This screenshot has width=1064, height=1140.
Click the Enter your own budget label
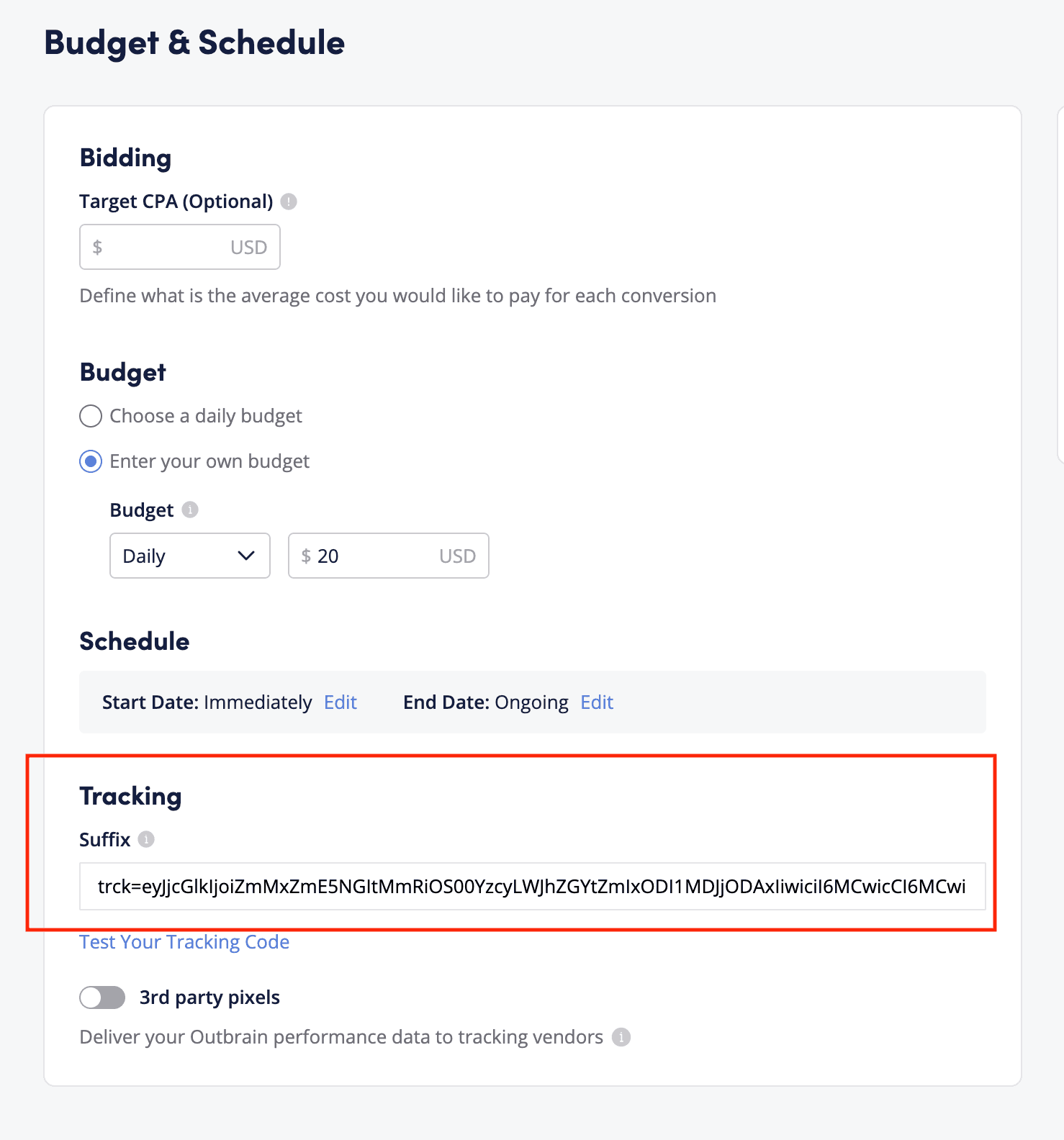[x=209, y=461]
